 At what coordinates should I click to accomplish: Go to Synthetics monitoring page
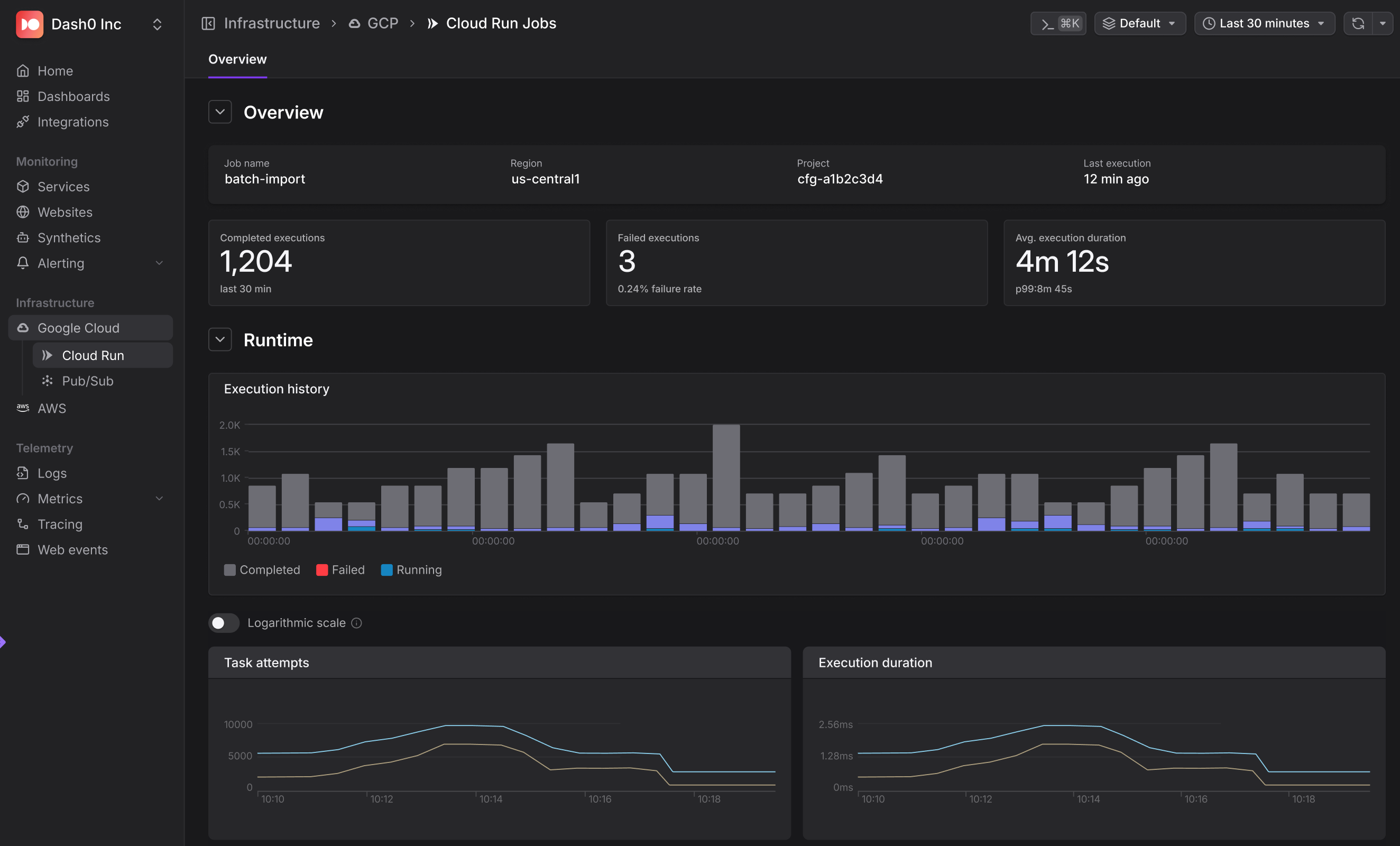(x=69, y=237)
